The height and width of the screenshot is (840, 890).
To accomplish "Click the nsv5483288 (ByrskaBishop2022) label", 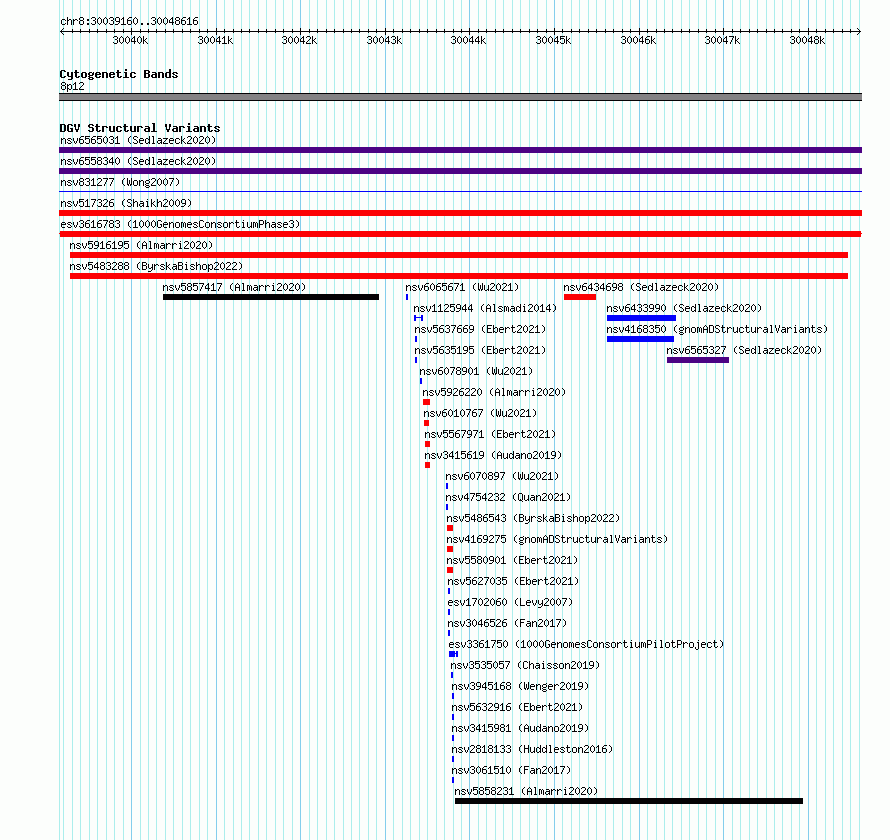I will click(156, 266).
